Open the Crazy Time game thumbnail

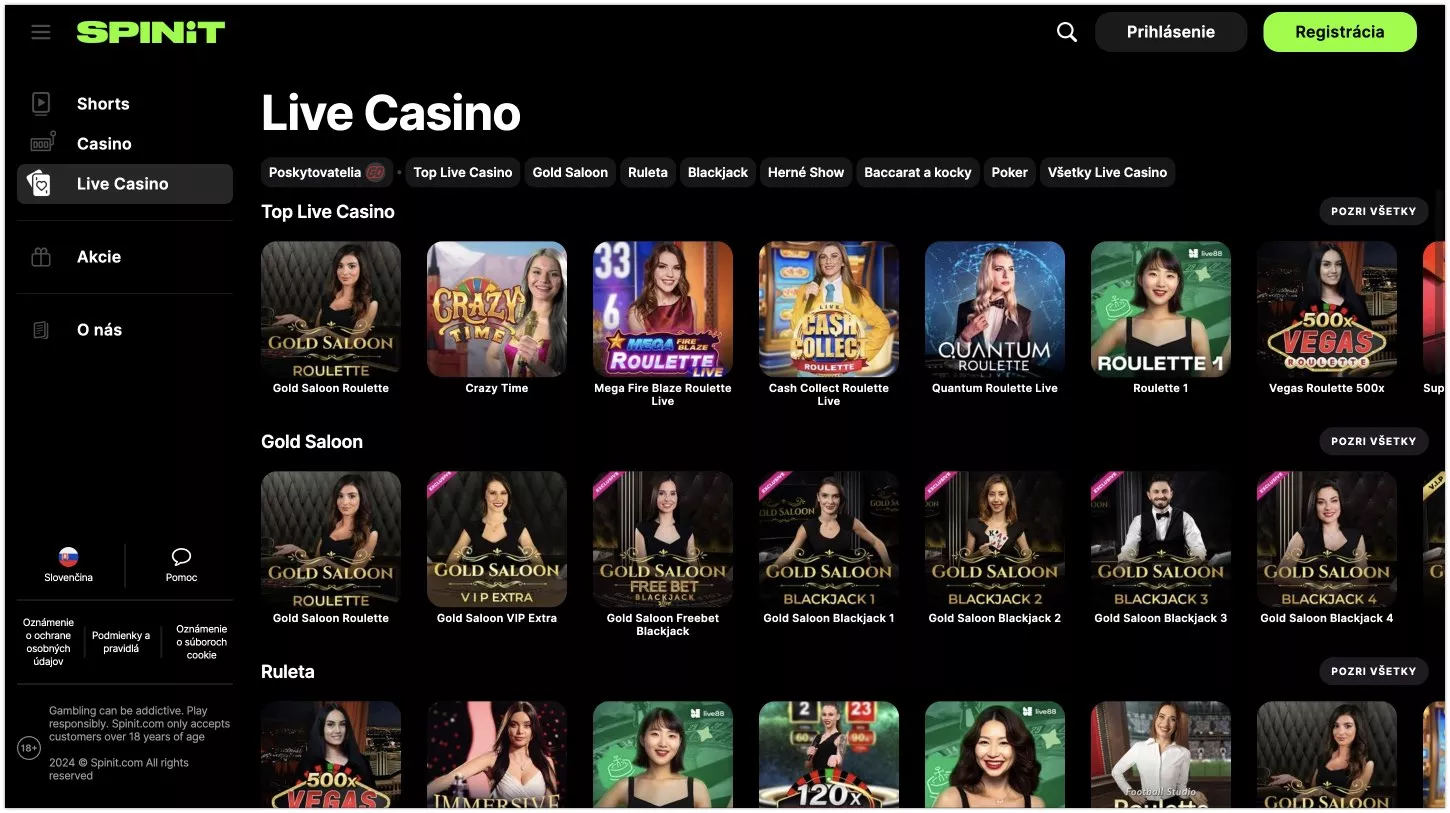pyautogui.click(x=497, y=309)
